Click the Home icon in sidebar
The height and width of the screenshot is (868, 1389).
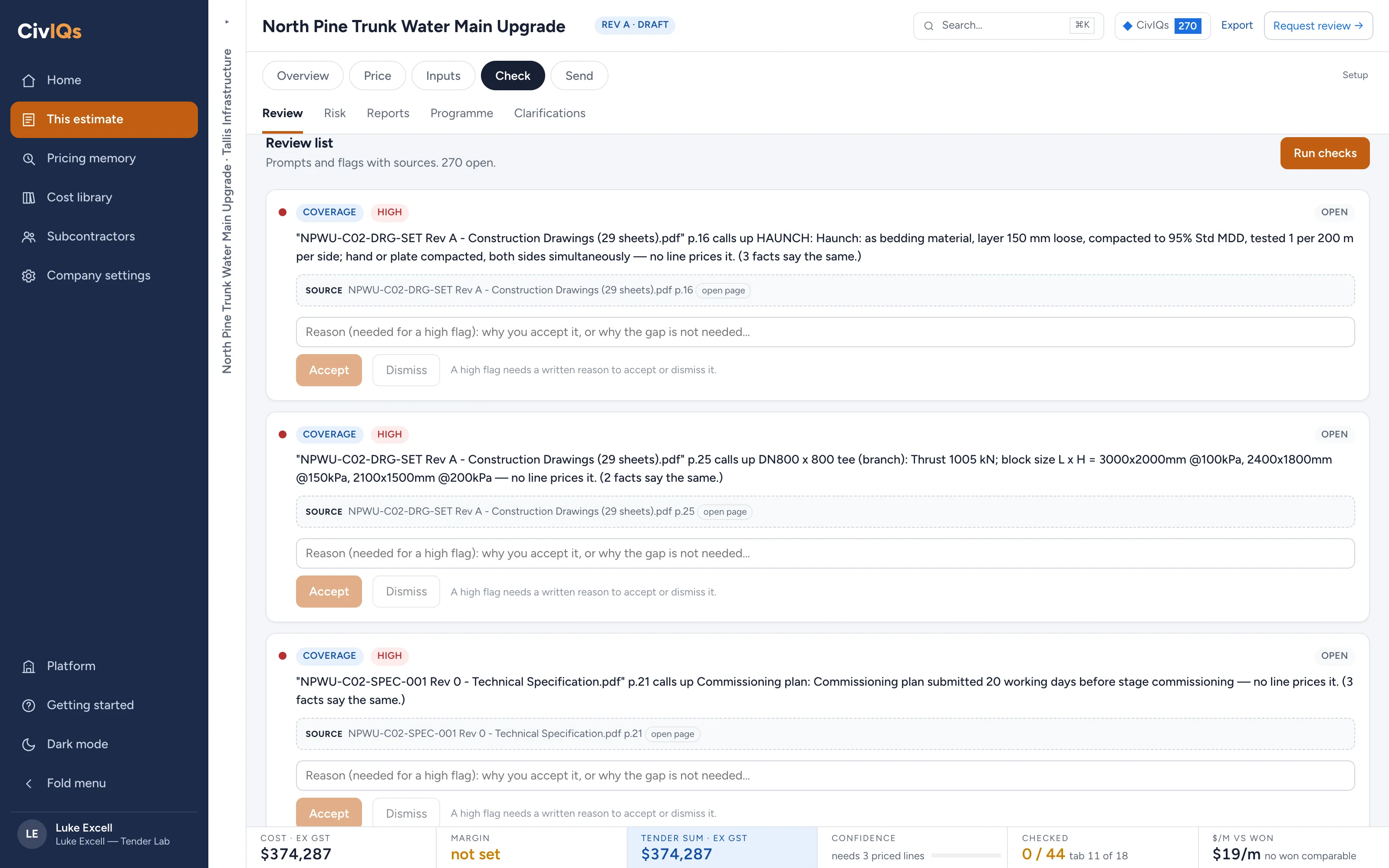[29, 80]
